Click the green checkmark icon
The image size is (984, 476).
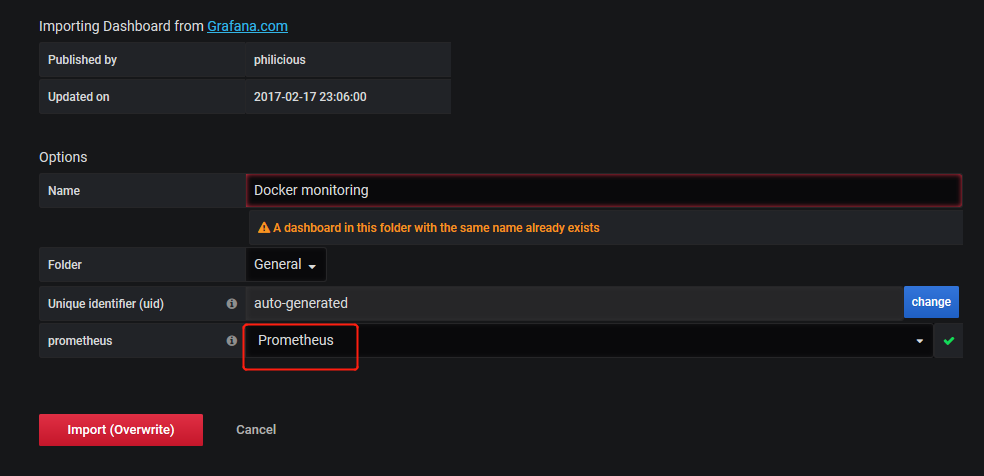(948, 341)
